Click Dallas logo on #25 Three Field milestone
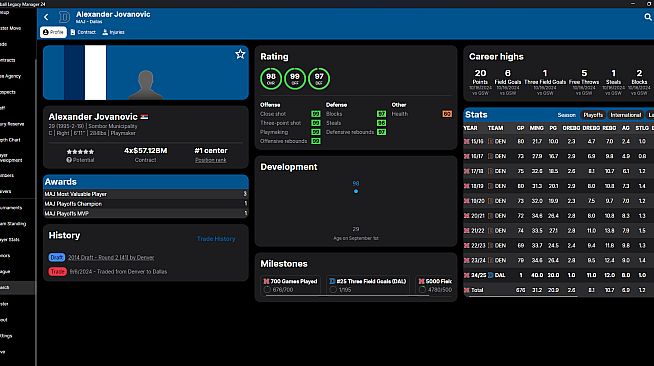This screenshot has height=366, width=654. (x=332, y=281)
